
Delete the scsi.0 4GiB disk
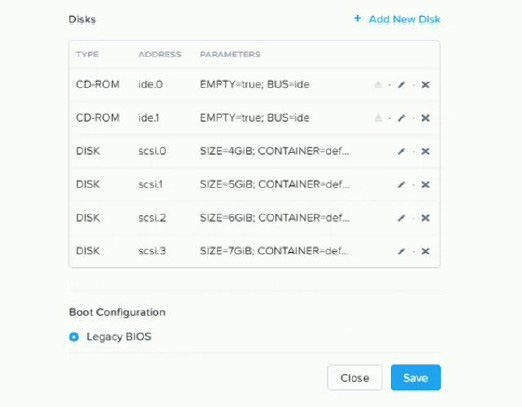point(425,151)
